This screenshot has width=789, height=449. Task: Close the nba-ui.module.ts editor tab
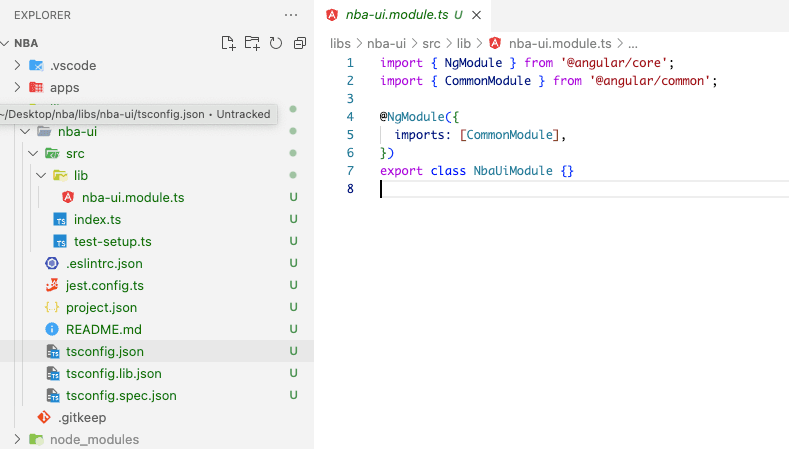pos(477,15)
